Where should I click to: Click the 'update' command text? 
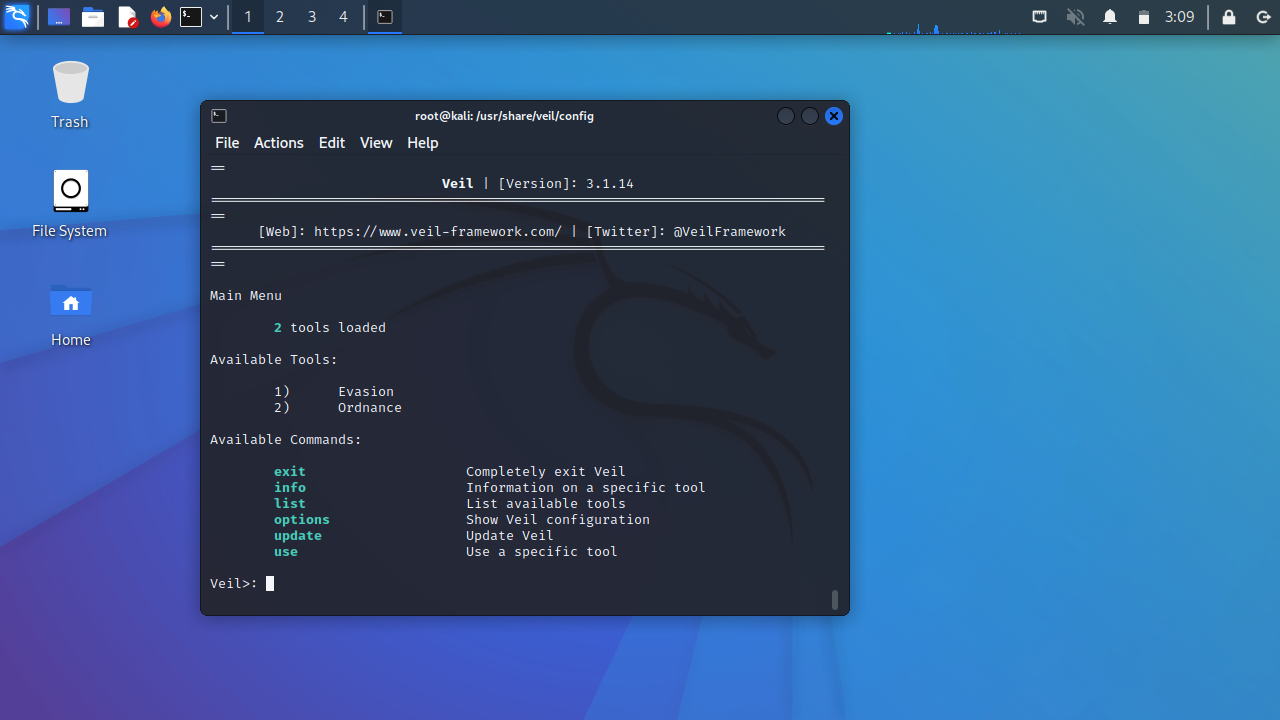pyautogui.click(x=298, y=536)
